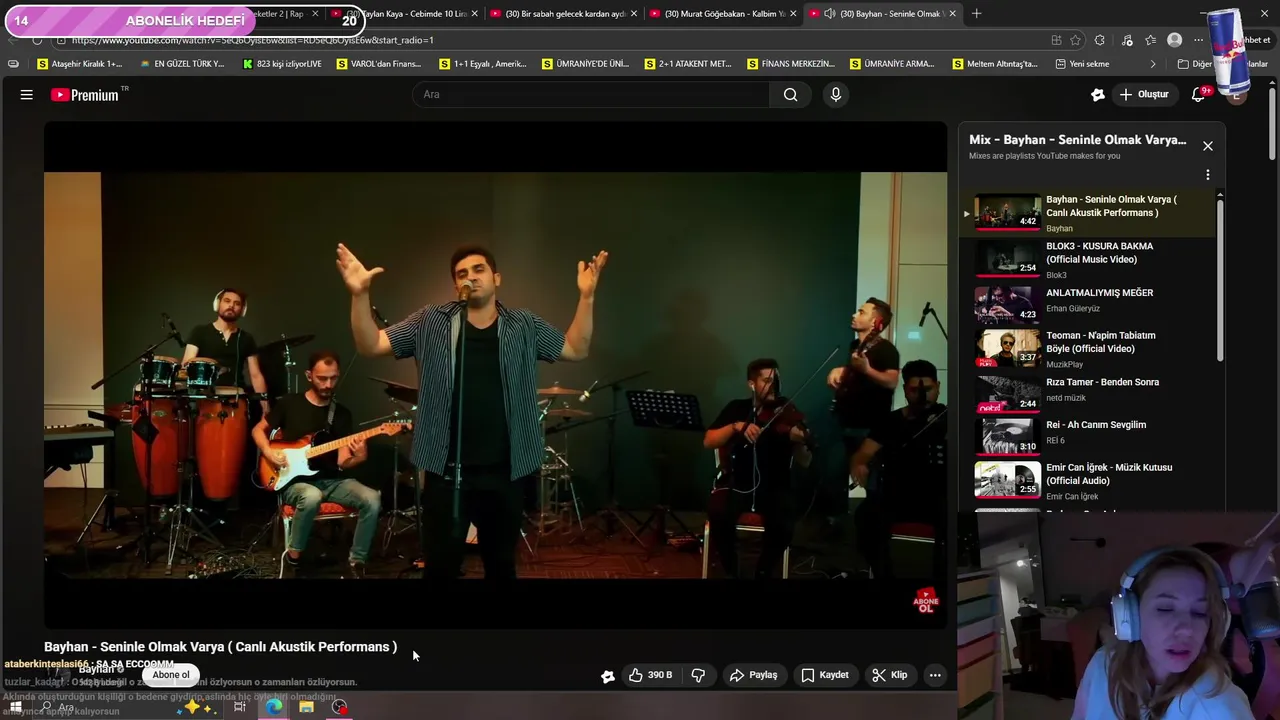The width and height of the screenshot is (1280, 720).
Task: Add page to favorites star
Action: point(1075,40)
